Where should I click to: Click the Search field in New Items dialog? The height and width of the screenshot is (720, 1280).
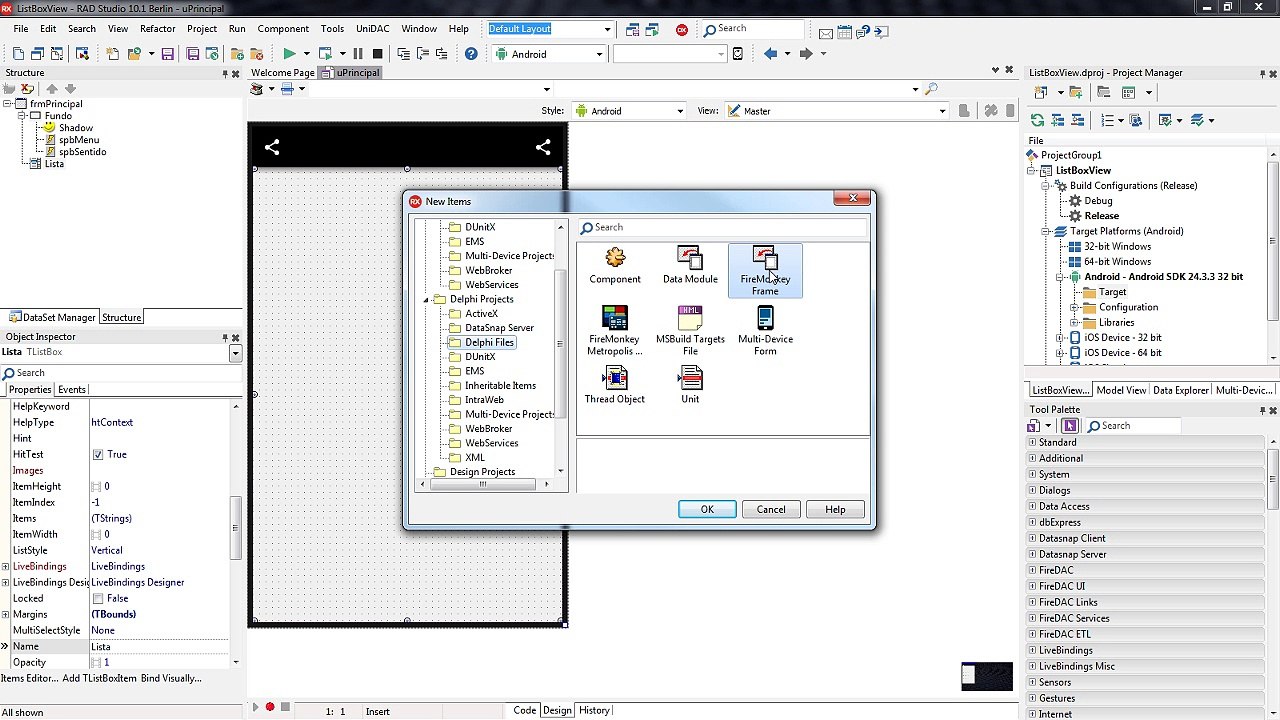pyautogui.click(x=723, y=227)
